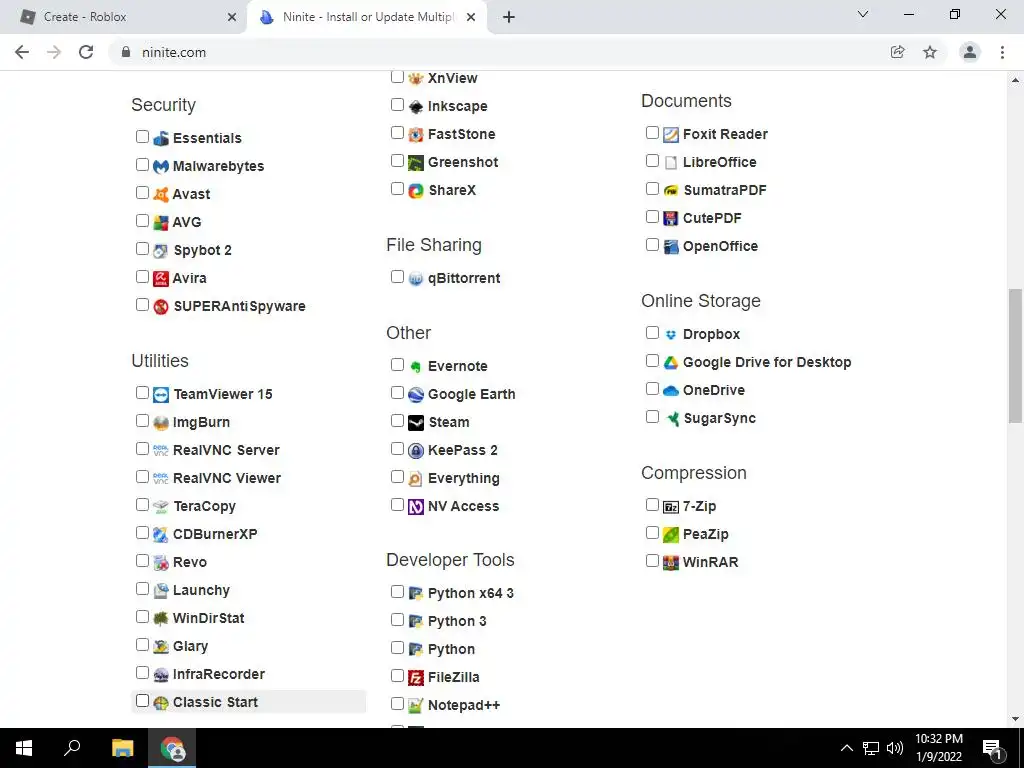
Task: Click the WinDirStat tree icon
Action: (x=161, y=618)
